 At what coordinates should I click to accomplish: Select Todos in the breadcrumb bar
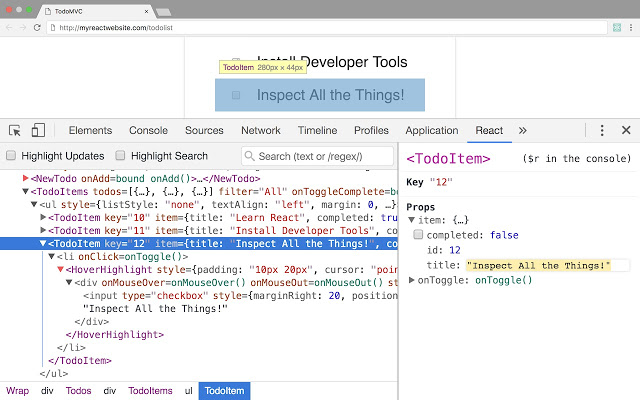point(78,391)
